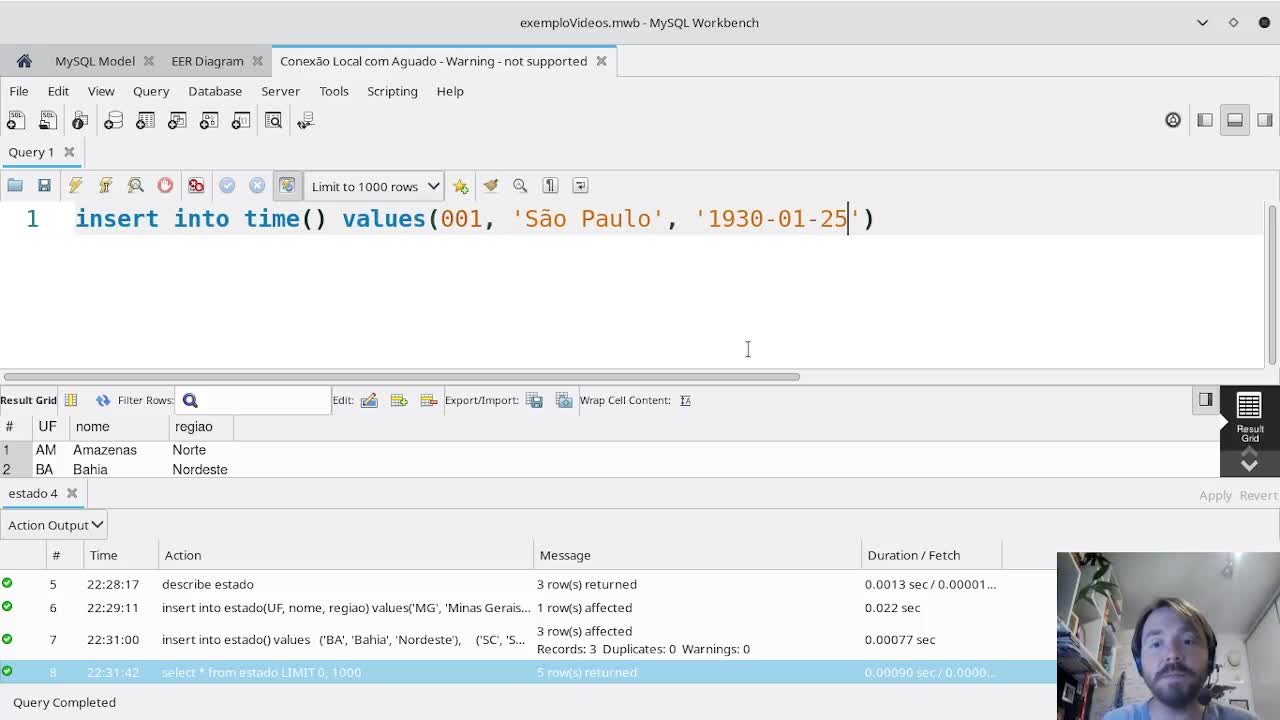
Task: Open the Server menu
Action: 280,91
